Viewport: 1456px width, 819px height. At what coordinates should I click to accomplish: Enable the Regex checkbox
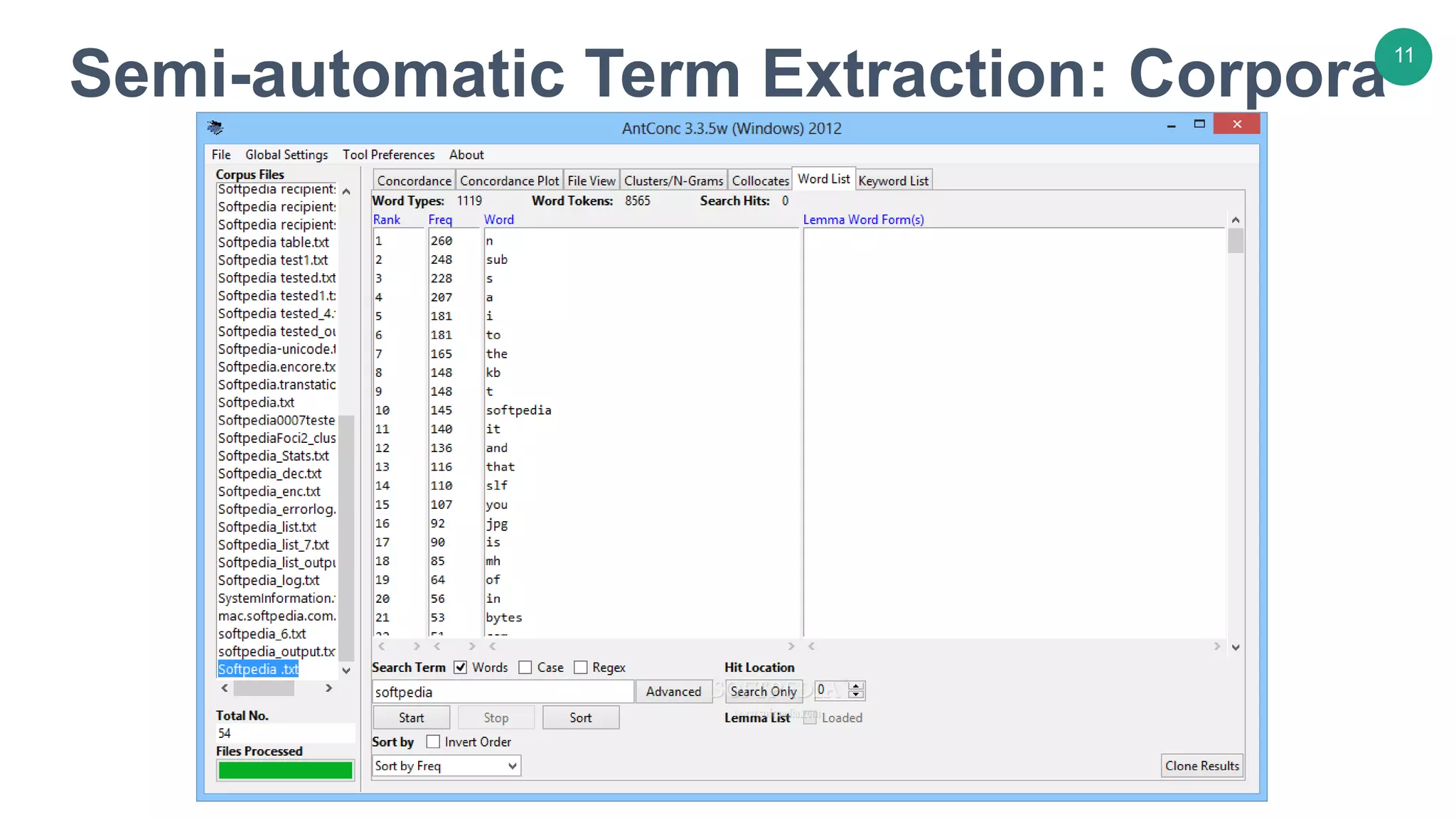click(x=581, y=668)
